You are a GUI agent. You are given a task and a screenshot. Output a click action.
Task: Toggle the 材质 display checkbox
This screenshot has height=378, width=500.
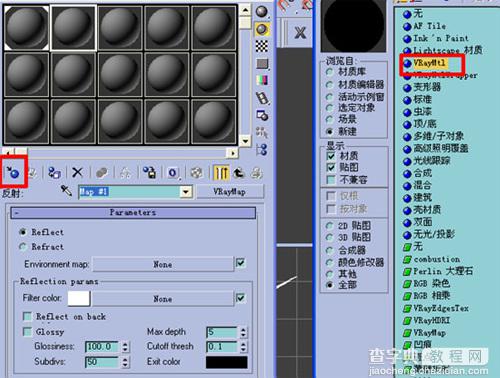[x=331, y=156]
